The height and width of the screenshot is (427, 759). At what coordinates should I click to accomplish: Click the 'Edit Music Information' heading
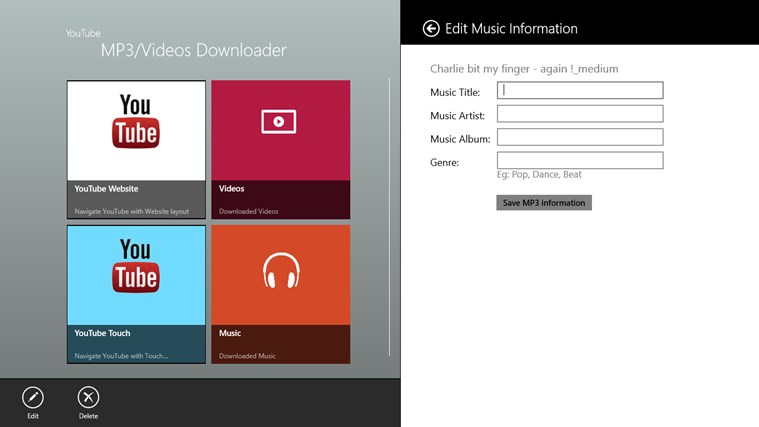(511, 29)
